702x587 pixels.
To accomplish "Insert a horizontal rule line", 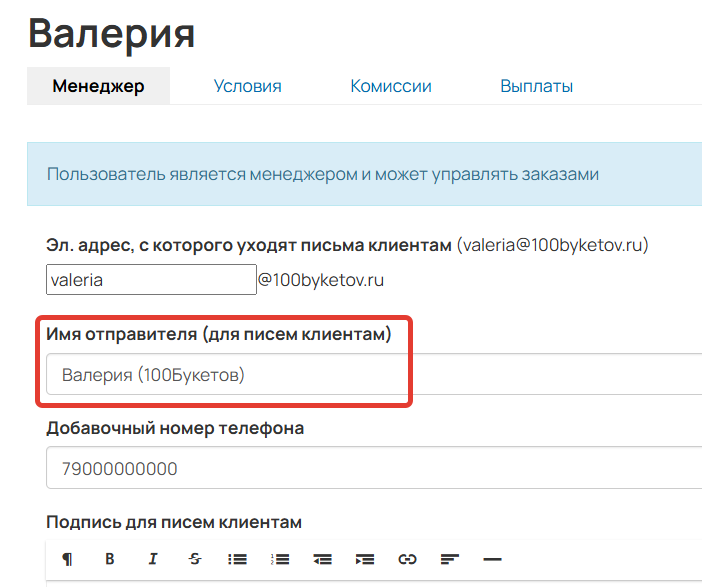I will (492, 559).
